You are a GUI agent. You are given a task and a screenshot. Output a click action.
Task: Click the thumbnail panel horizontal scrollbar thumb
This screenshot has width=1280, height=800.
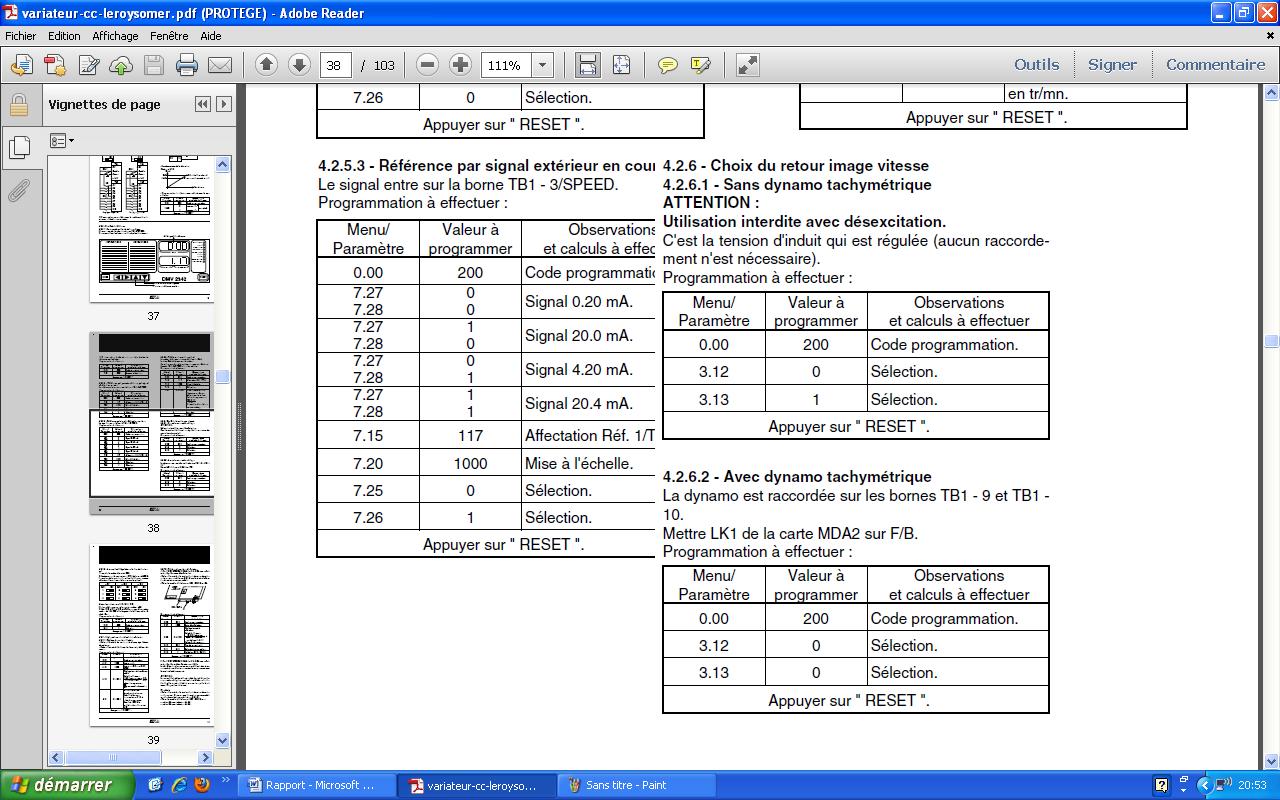pos(113,758)
